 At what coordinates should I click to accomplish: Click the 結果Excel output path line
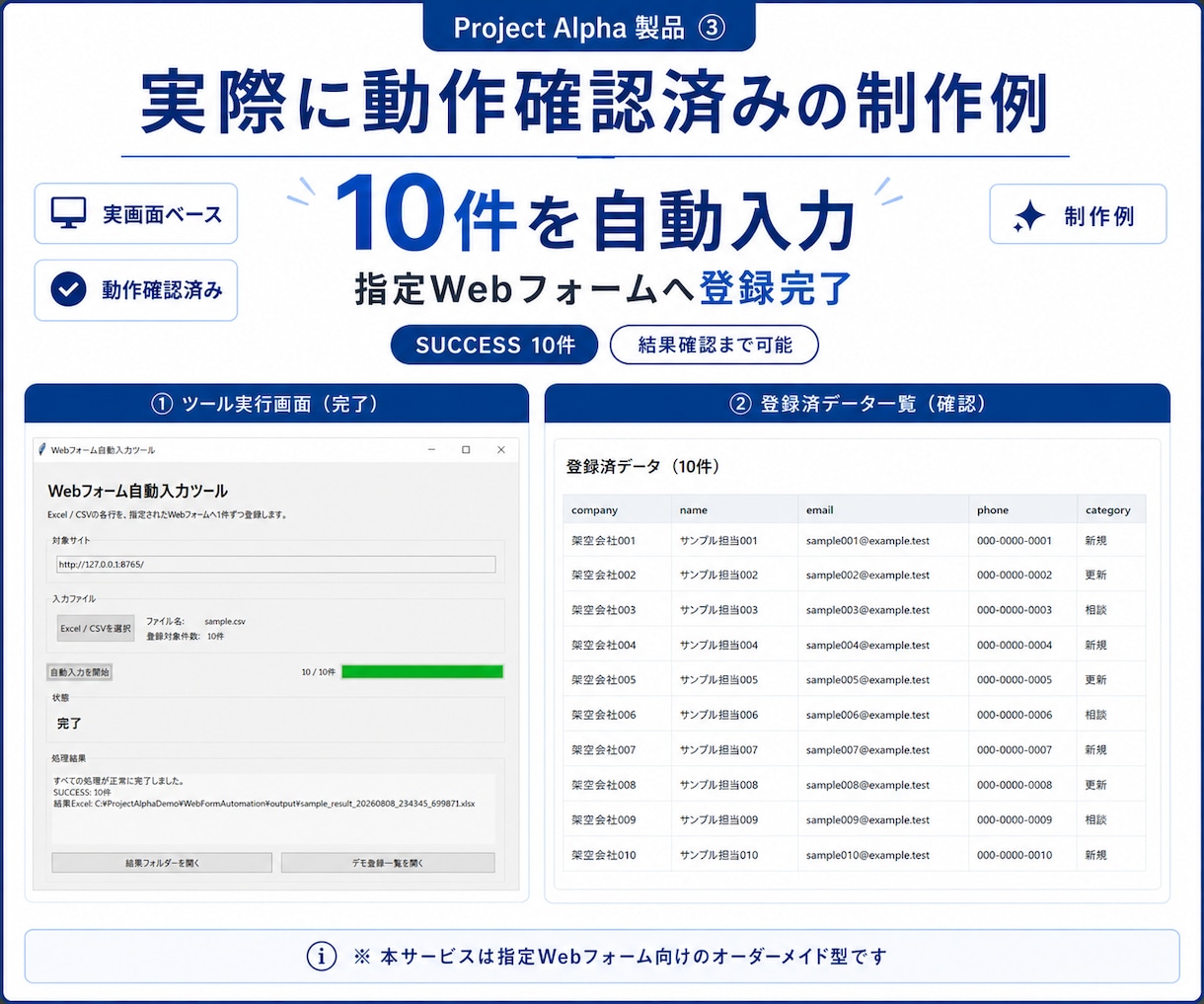[x=264, y=805]
